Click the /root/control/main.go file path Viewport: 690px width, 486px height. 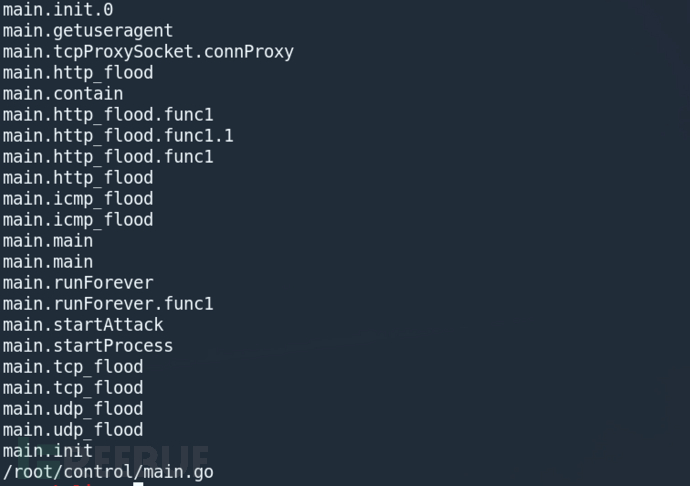coord(107,471)
